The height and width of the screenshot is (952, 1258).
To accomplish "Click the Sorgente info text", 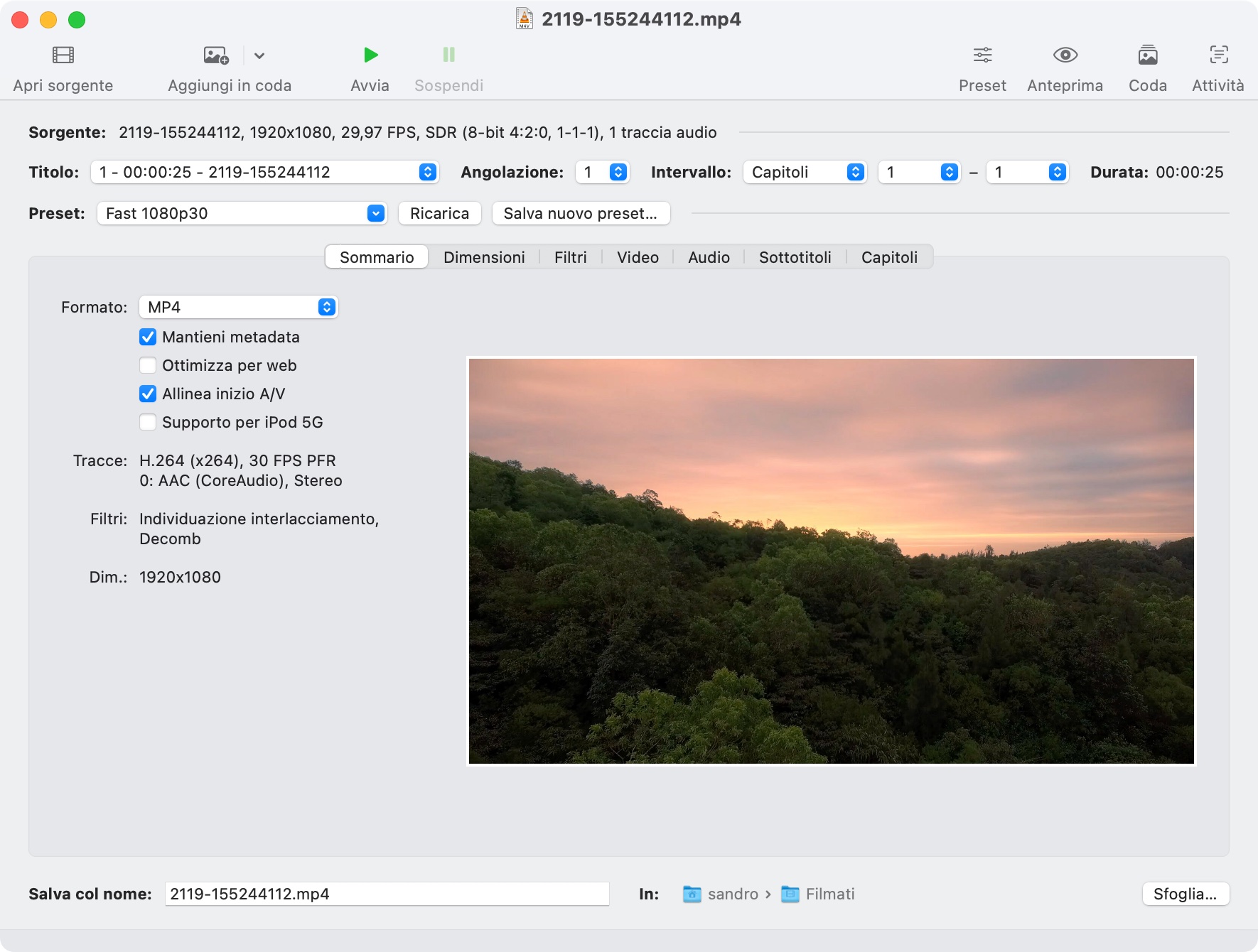I will click(x=417, y=132).
